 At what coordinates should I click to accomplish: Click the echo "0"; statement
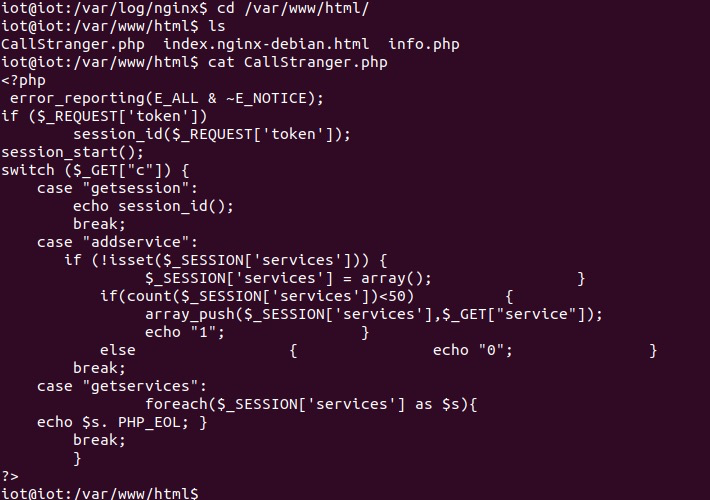click(473, 350)
